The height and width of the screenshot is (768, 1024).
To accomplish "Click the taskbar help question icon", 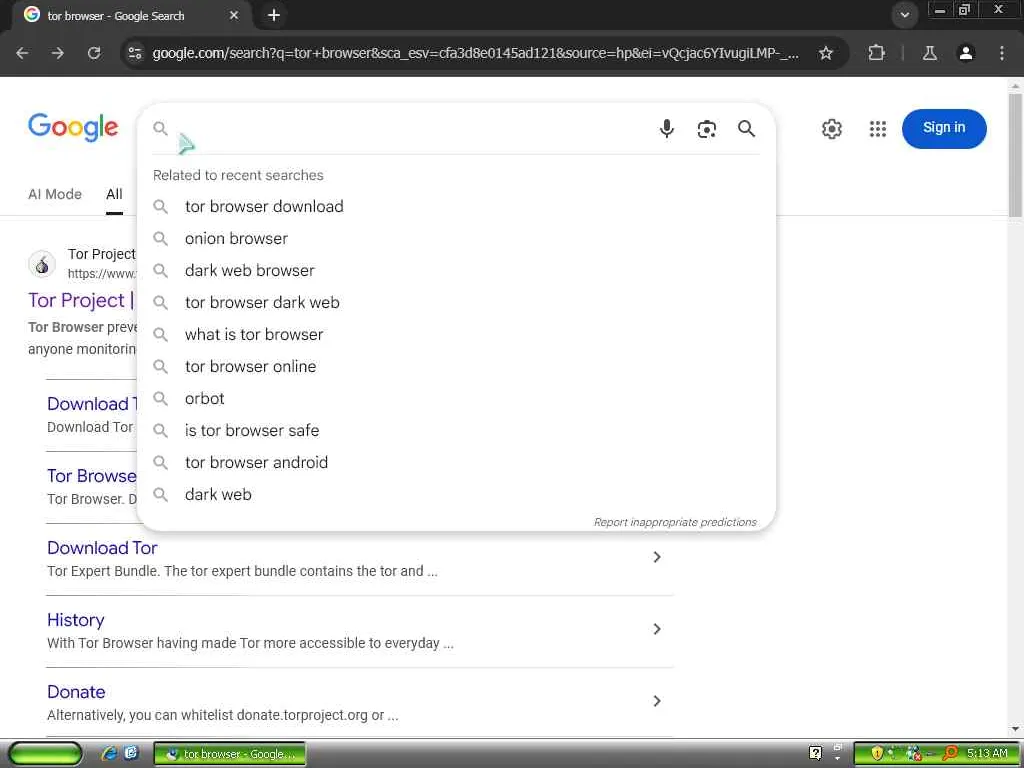I will click(815, 753).
